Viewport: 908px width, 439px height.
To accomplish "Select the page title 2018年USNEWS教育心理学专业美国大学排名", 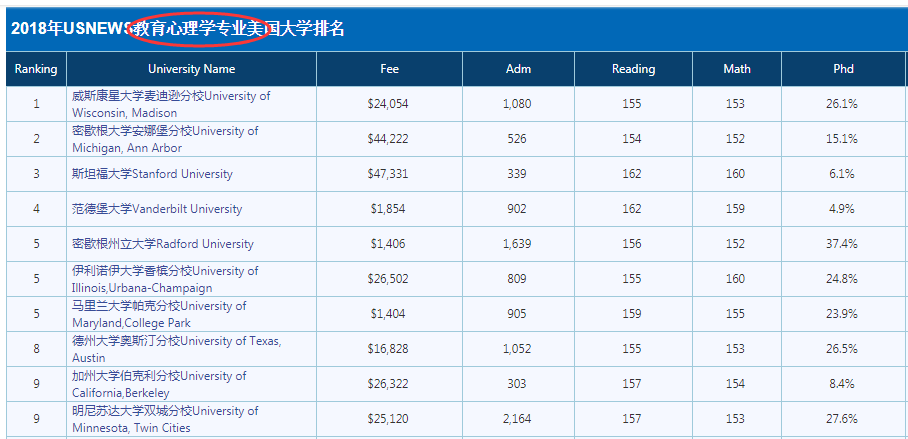I will coord(178,28).
